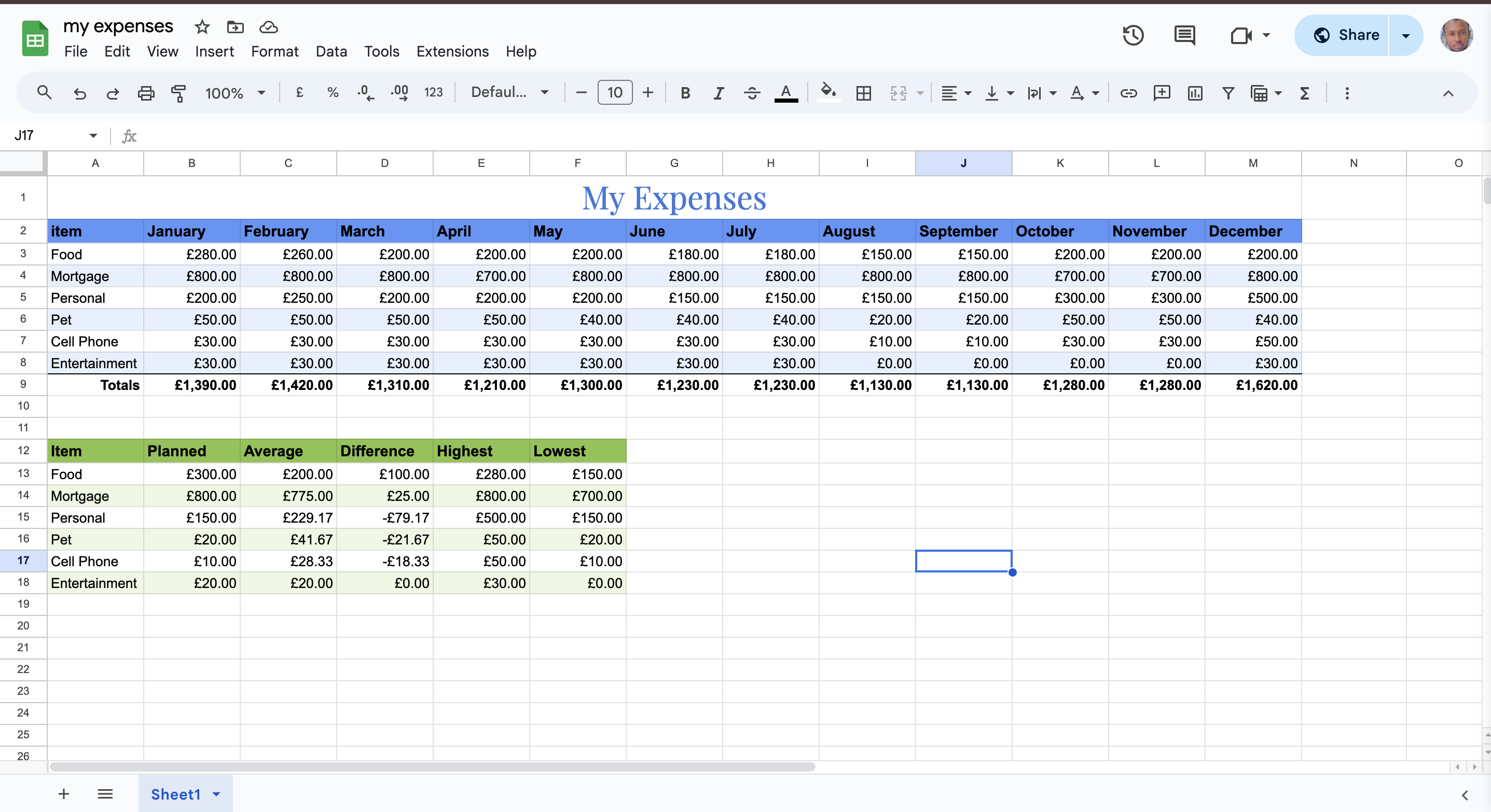Open the View menu

163,51
